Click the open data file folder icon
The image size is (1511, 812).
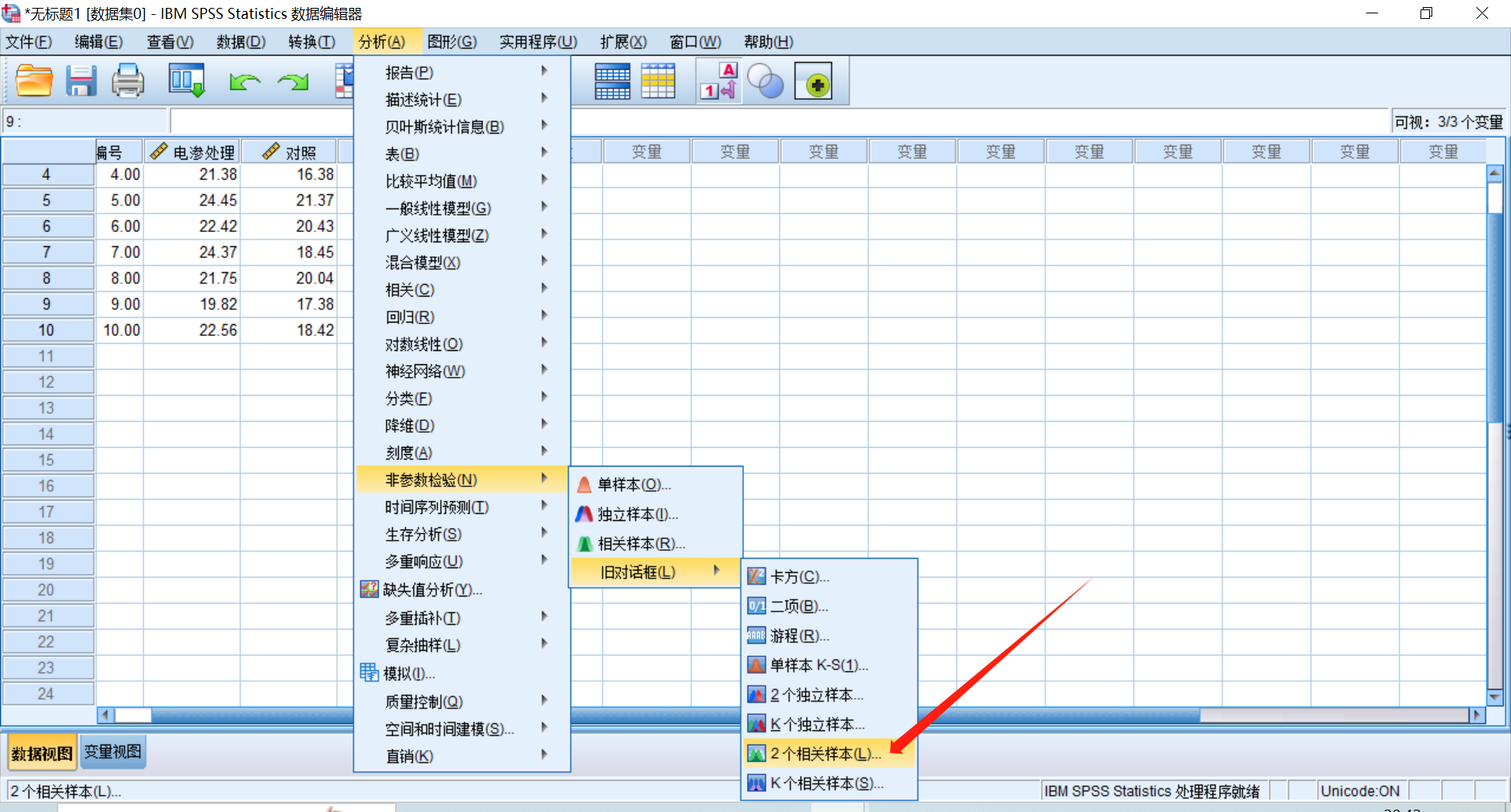tap(34, 81)
